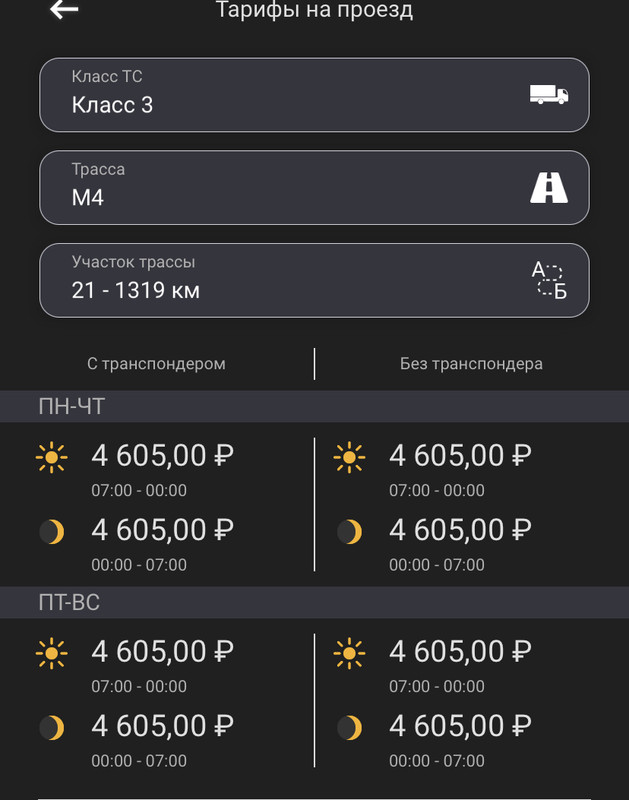Tap the back arrow icon

point(64,9)
